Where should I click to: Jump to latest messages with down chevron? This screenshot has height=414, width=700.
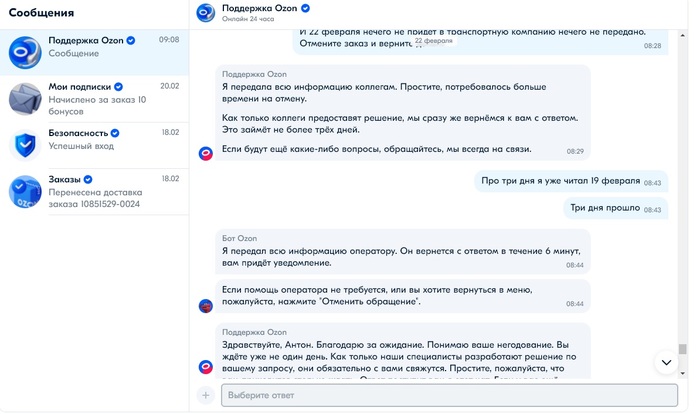tap(666, 362)
